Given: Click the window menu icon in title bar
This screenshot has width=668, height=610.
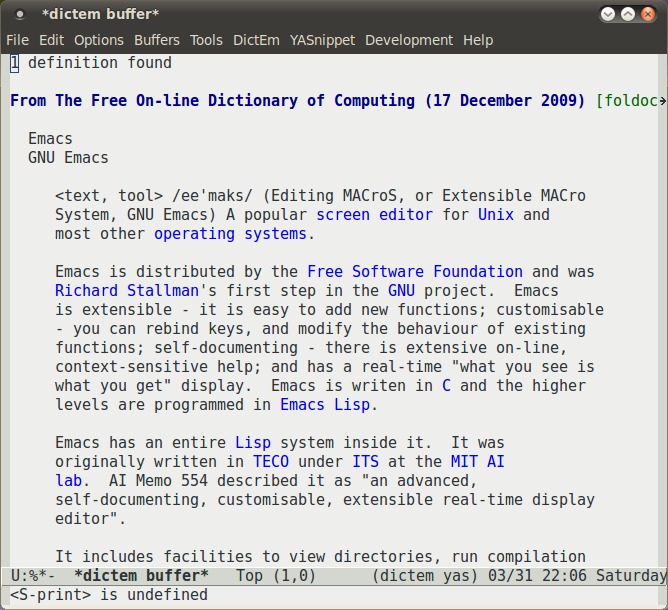Looking at the screenshot, I should click(x=20, y=14).
